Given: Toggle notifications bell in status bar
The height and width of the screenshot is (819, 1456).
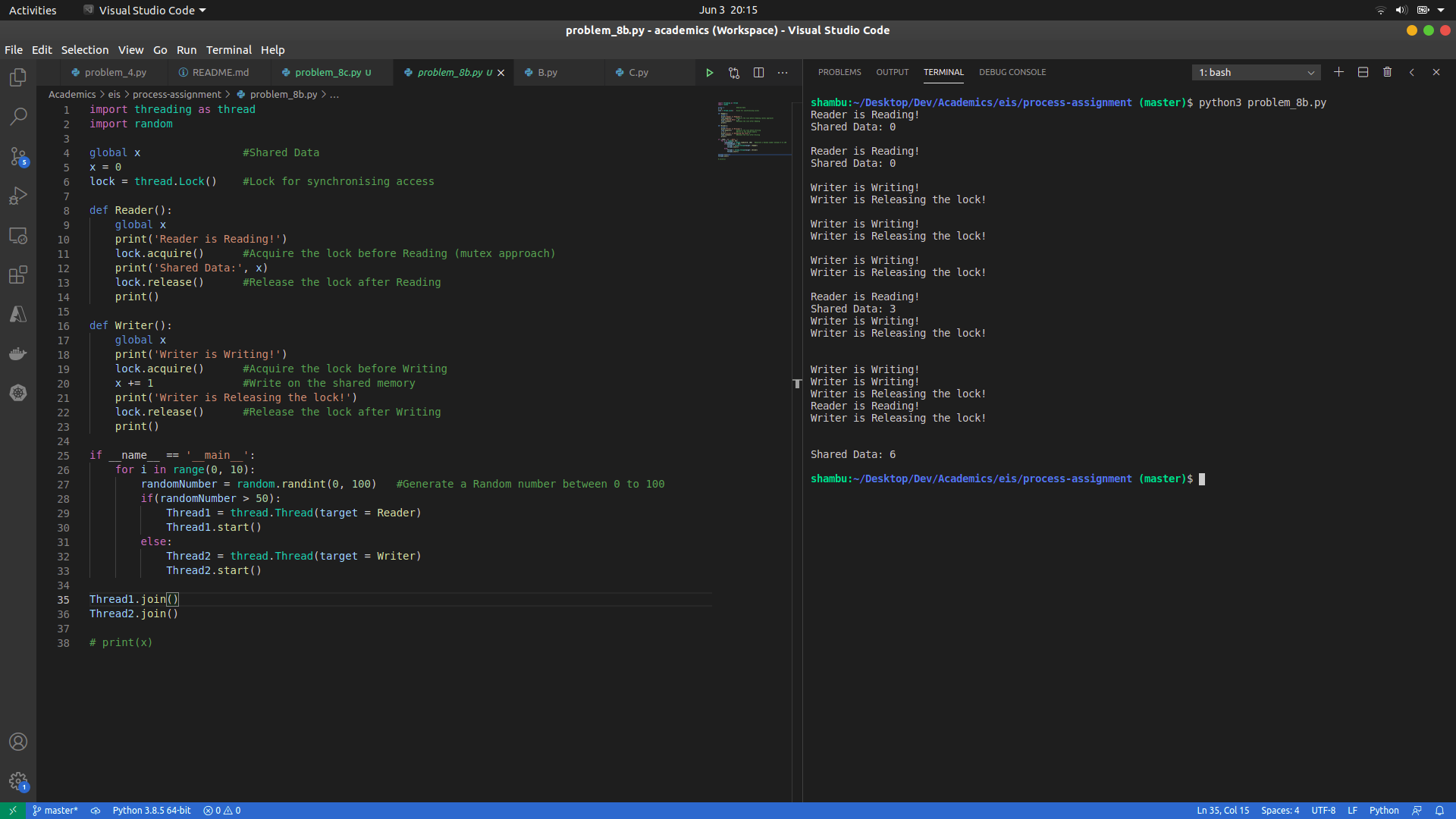Looking at the screenshot, I should coord(1439,810).
